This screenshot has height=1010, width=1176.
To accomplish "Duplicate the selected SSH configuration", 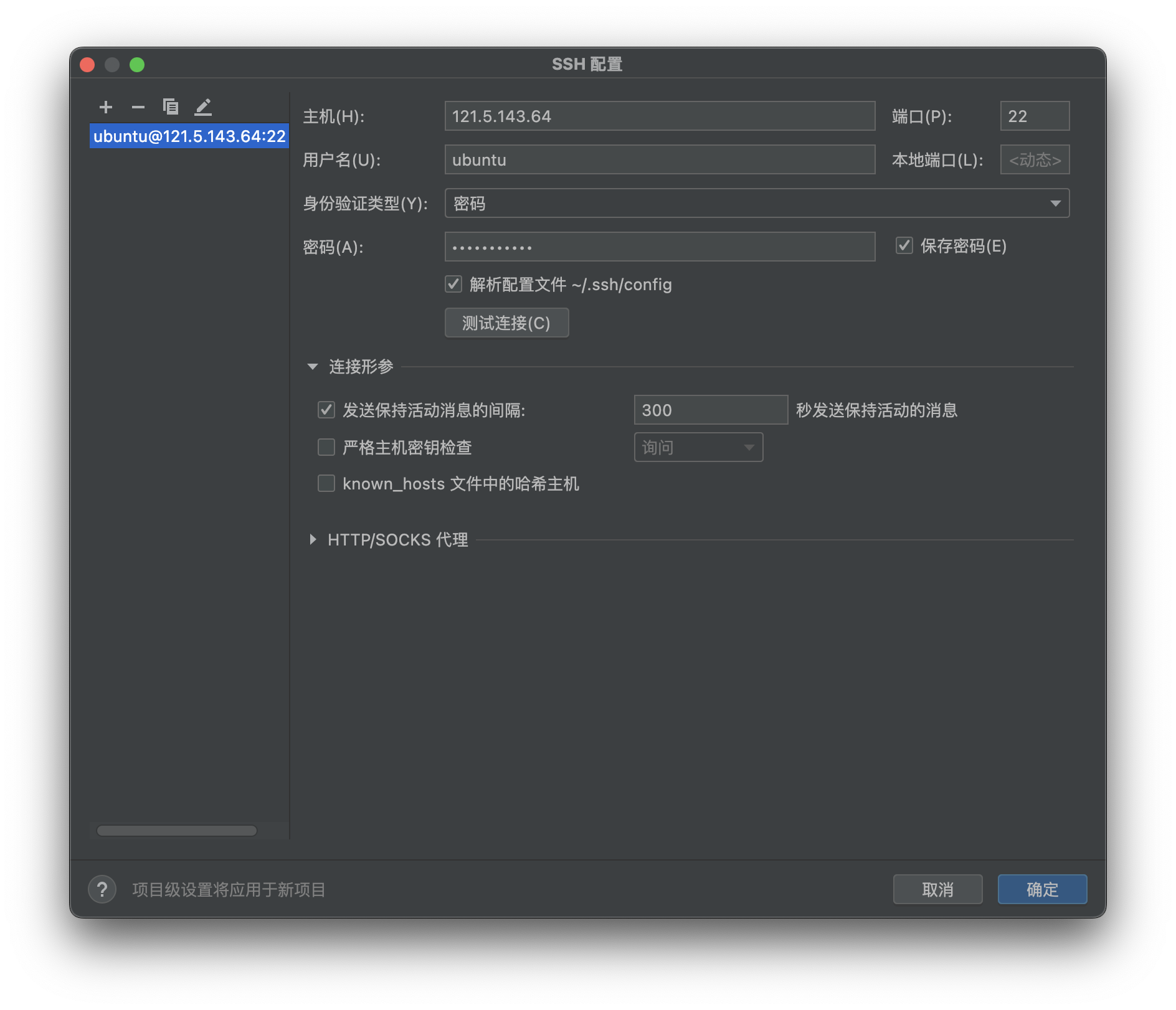I will pos(171,107).
